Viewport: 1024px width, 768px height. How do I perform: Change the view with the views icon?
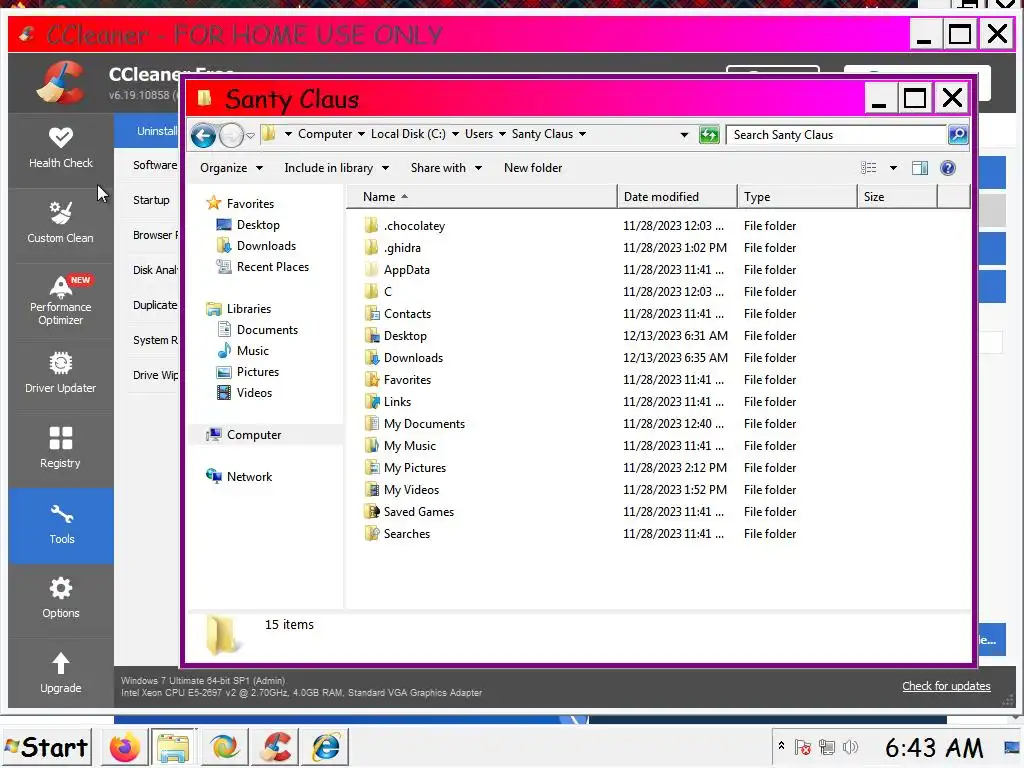869,168
